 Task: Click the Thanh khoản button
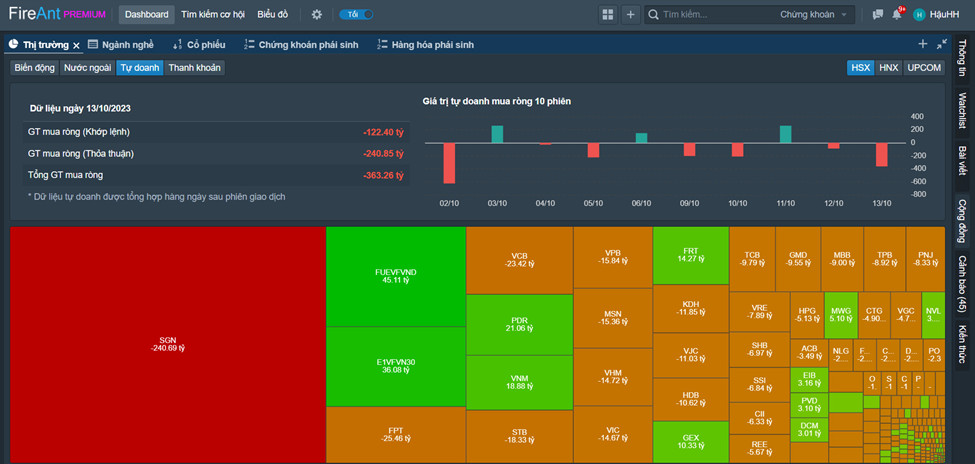pos(195,68)
